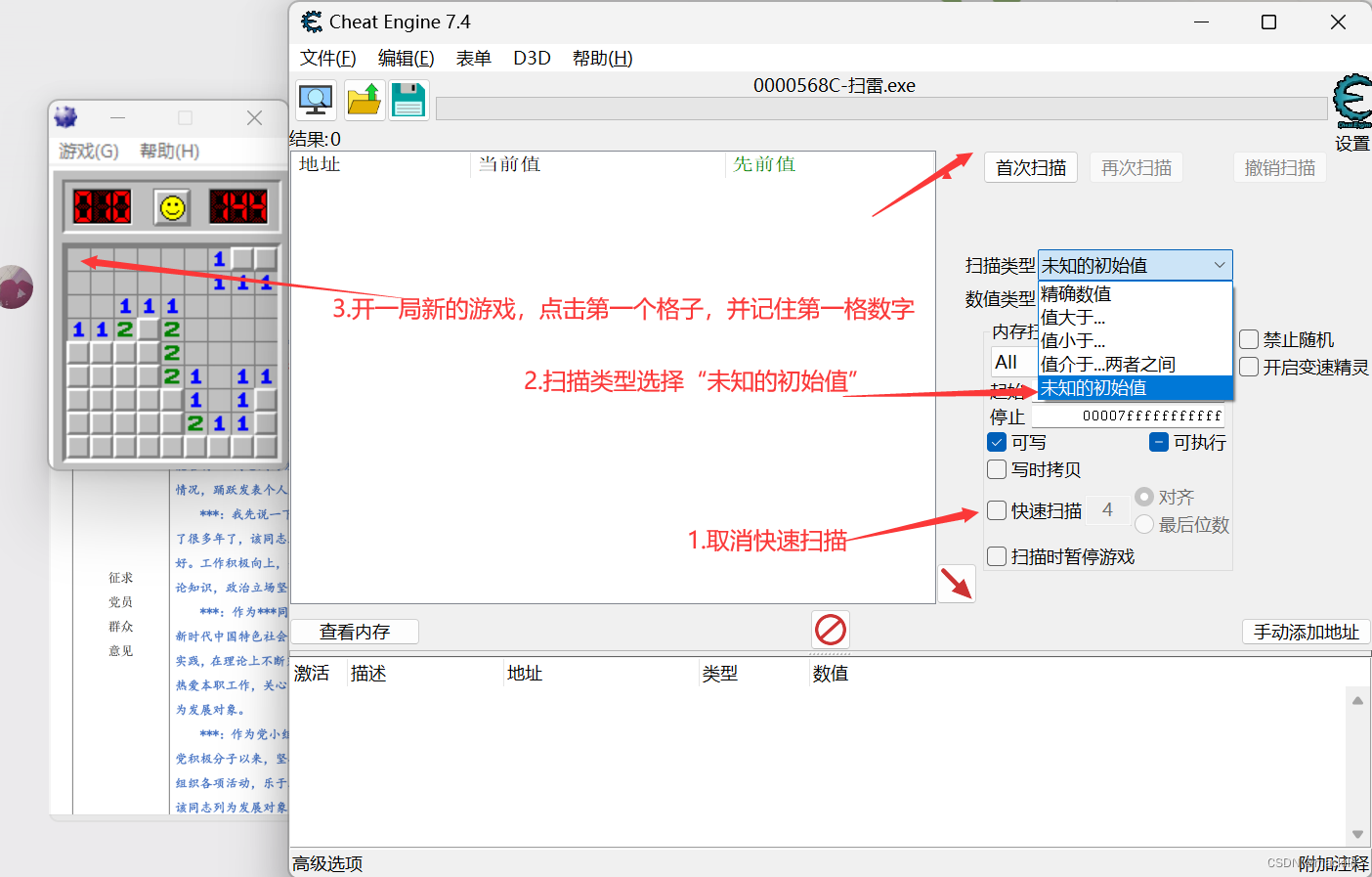Choose 值小于... scan type option
This screenshot has width=1372, height=877.
point(1135,341)
